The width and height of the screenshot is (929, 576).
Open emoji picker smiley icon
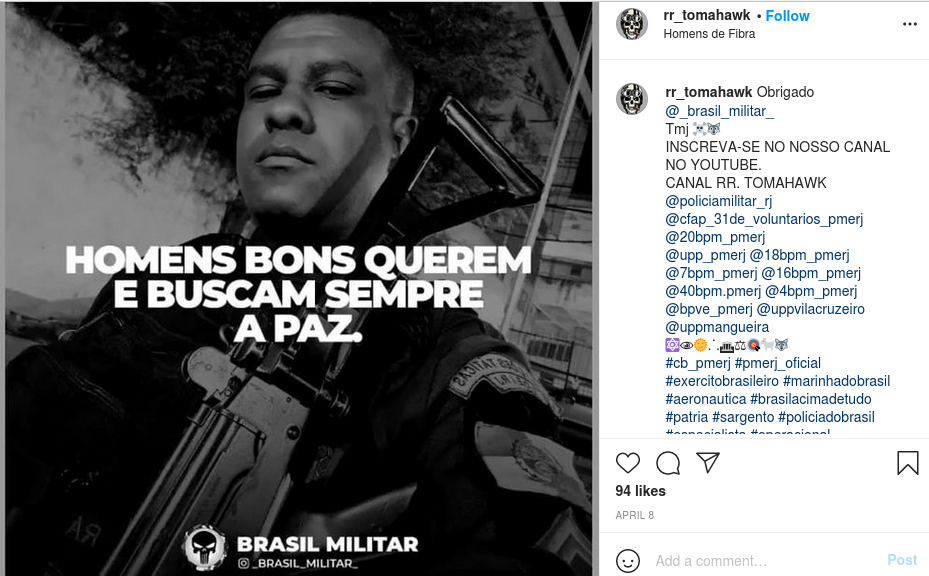point(627,561)
